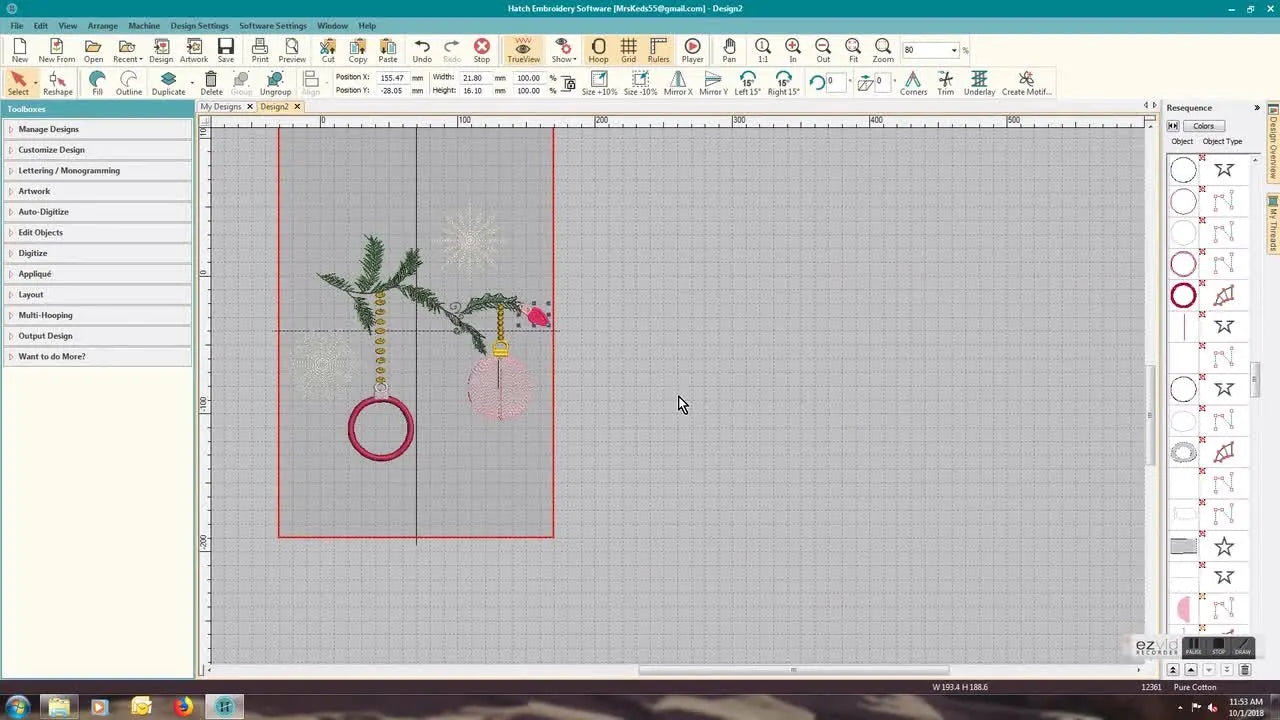Expand the Appliqué toolbox
Screen dimensions: 1280x720
(98, 274)
